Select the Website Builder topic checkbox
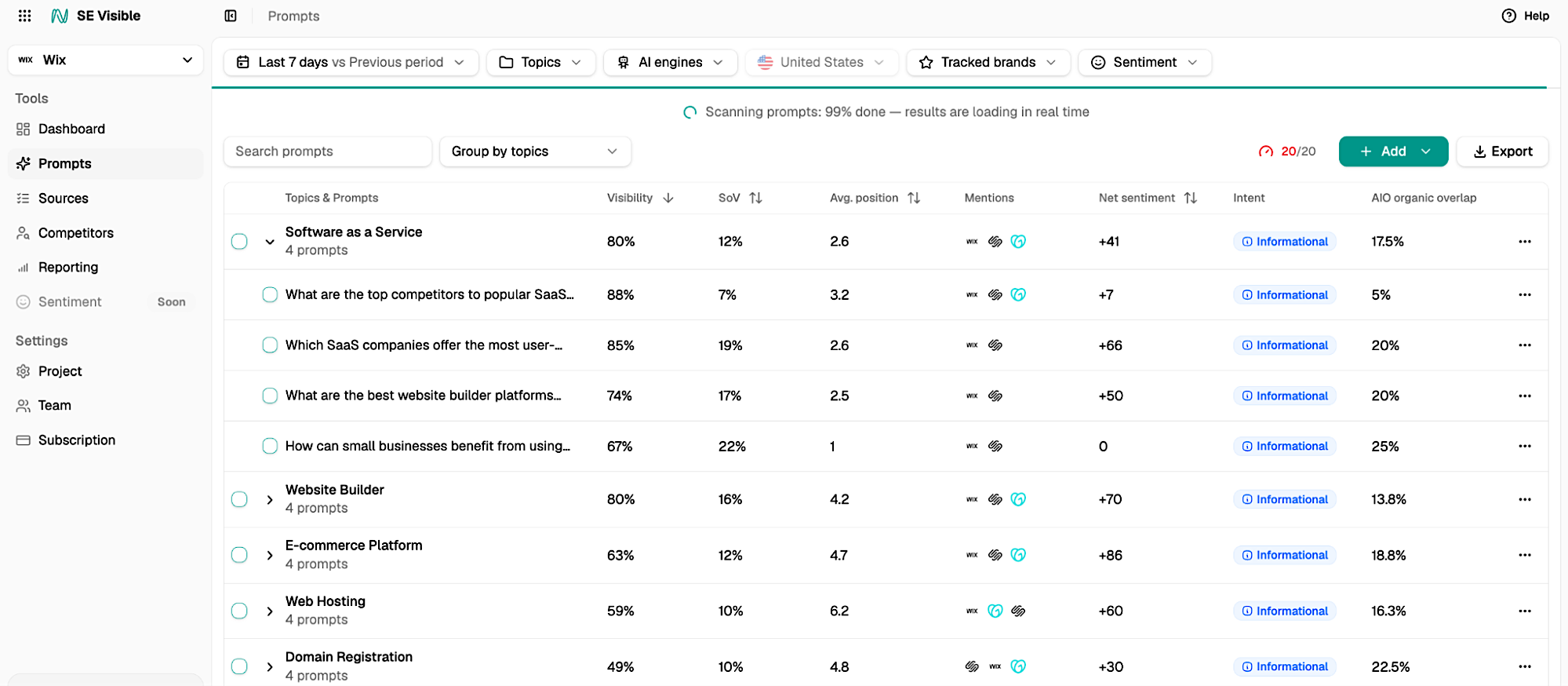The height and width of the screenshot is (686, 1568). coord(239,499)
